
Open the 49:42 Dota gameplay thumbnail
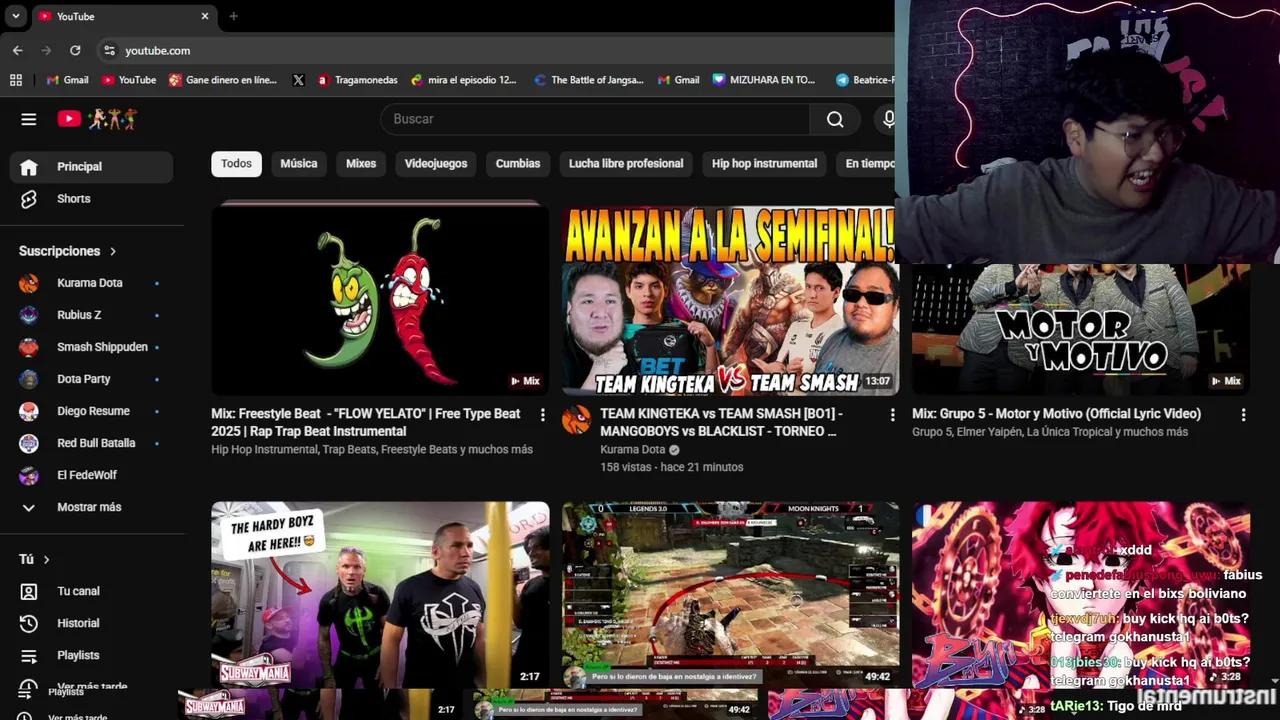730,595
